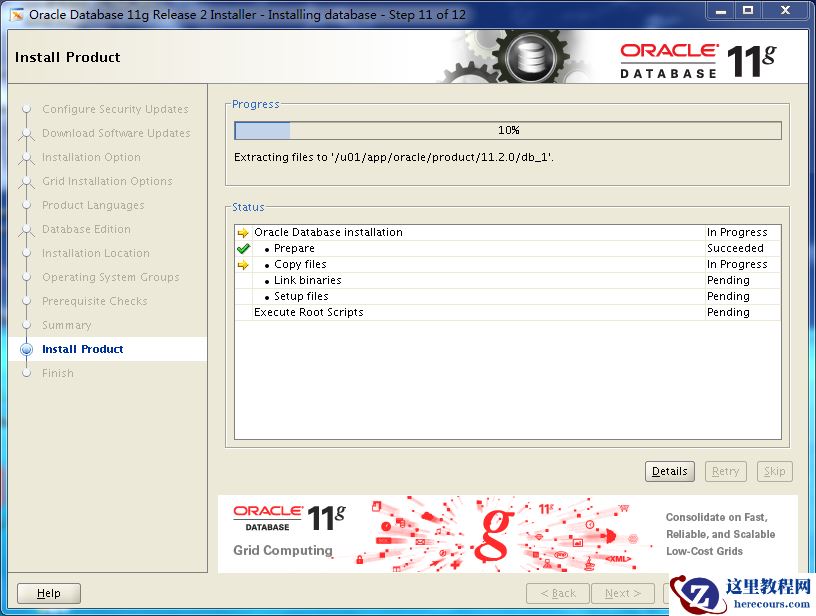Select Grid Installation Options step
The image size is (816, 616).
pos(107,181)
